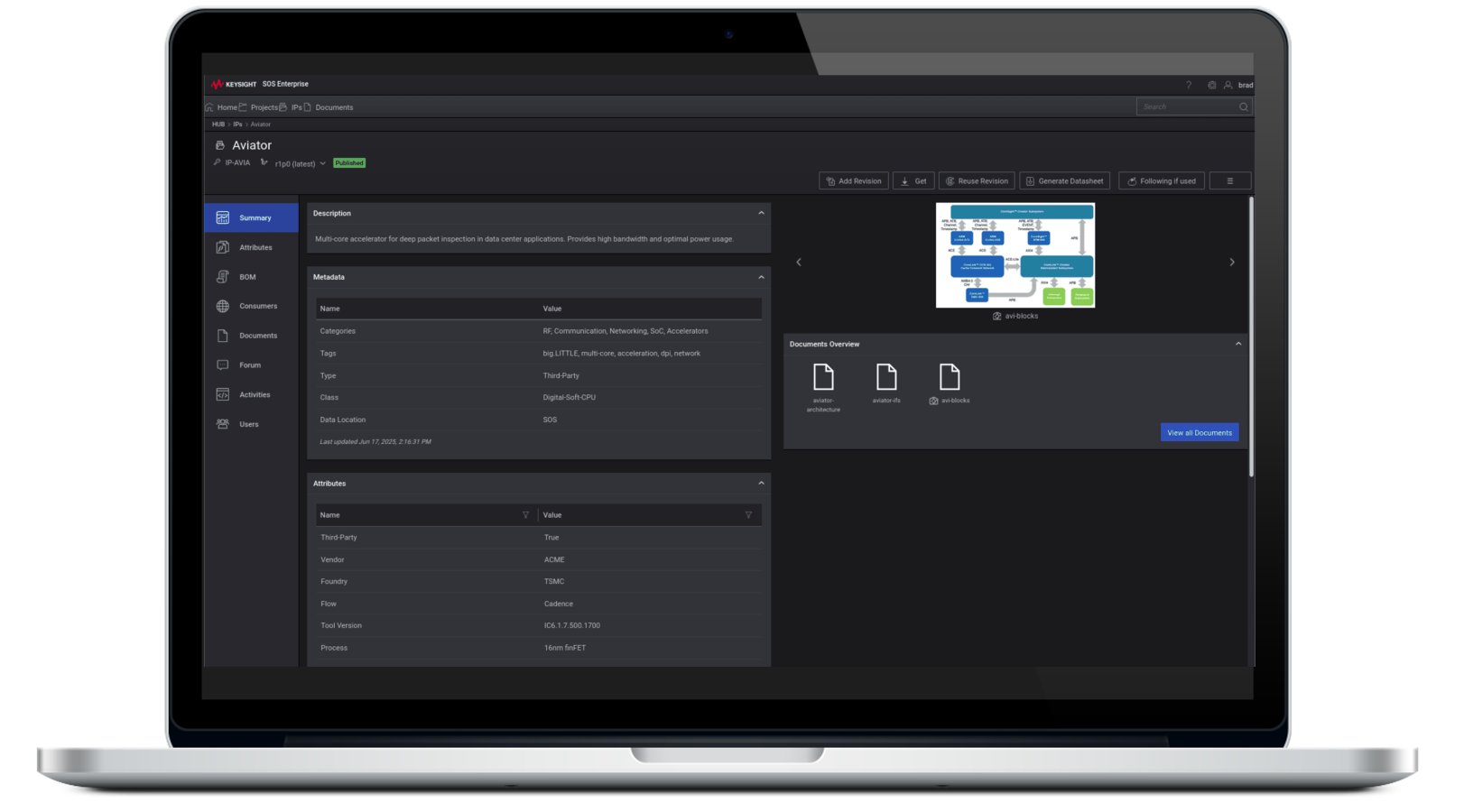Open the aviator-architecture document icon

(x=823, y=377)
